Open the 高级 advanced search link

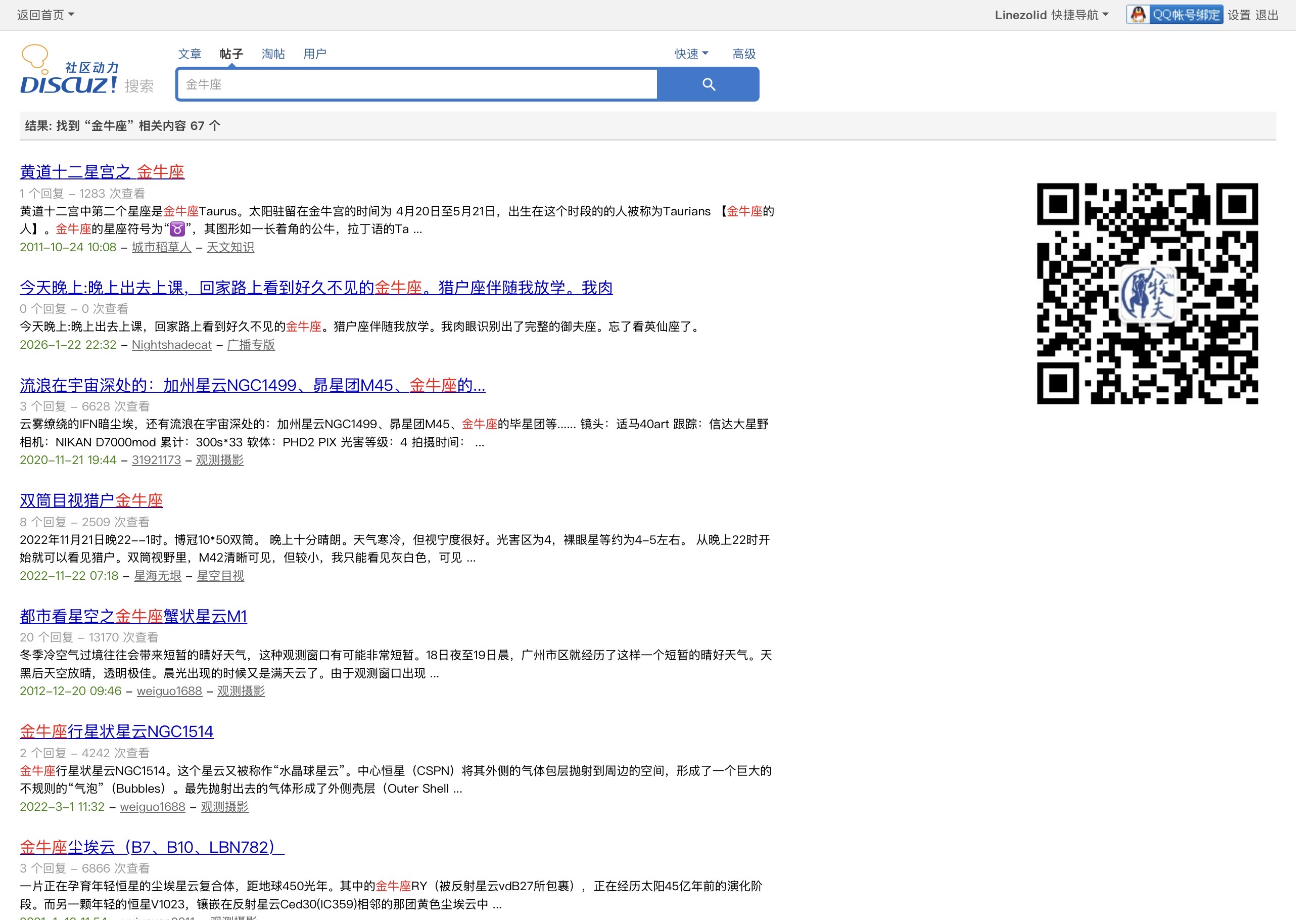[x=743, y=54]
